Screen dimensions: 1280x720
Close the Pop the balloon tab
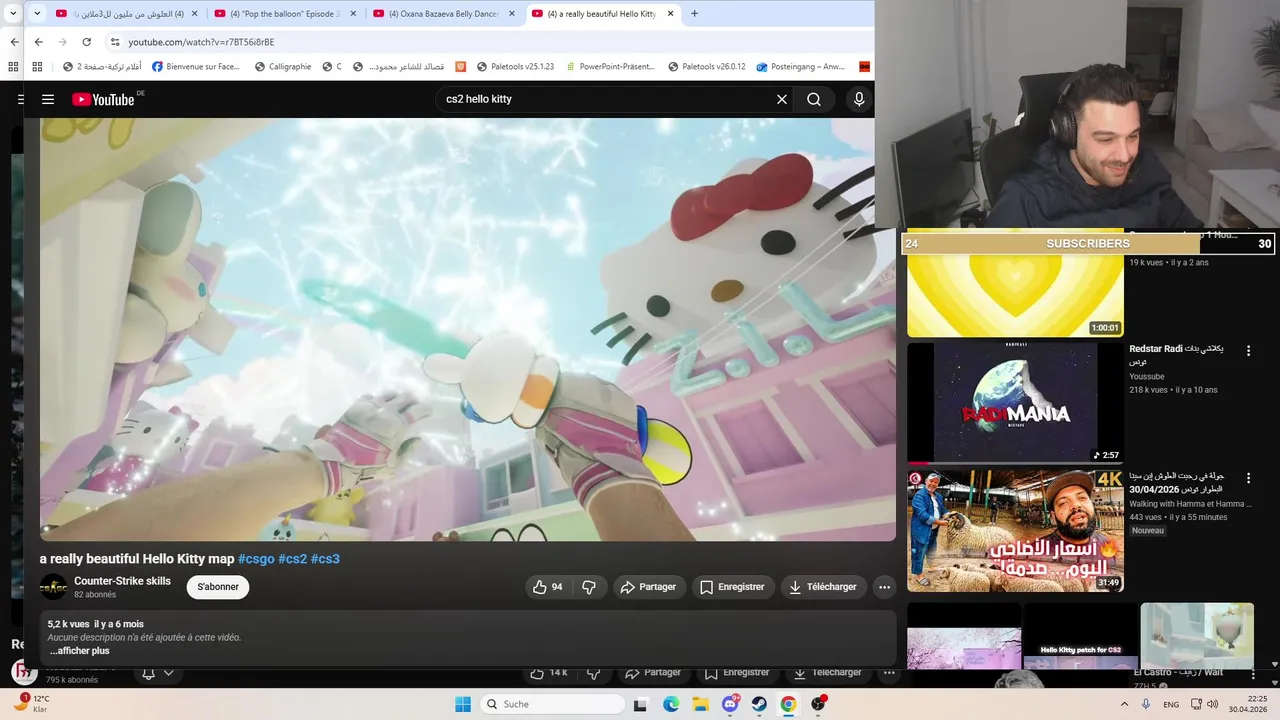(353, 14)
